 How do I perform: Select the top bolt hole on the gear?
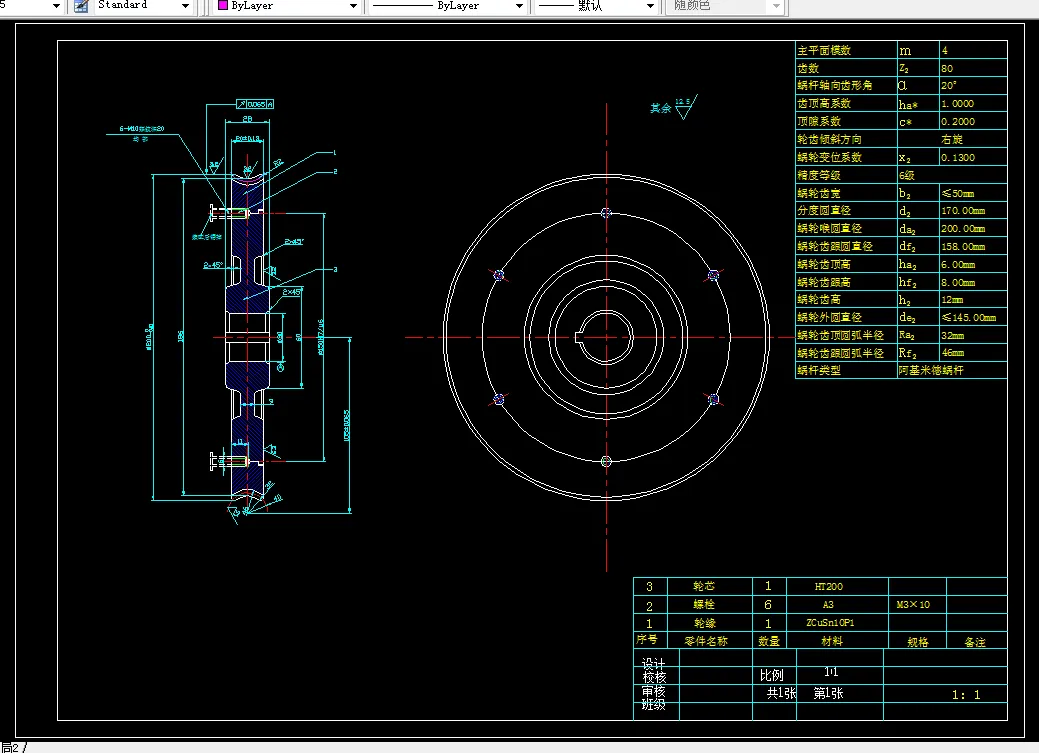pyautogui.click(x=606, y=212)
